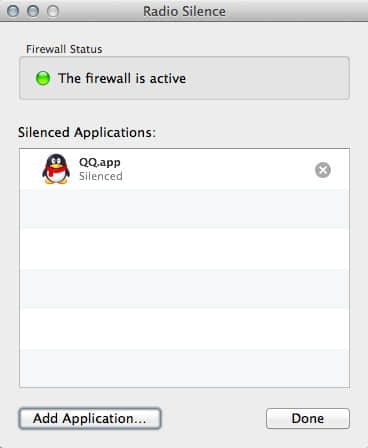Close the Radio Silence window
Viewport: 368px width, 448px height.
click(x=13, y=11)
